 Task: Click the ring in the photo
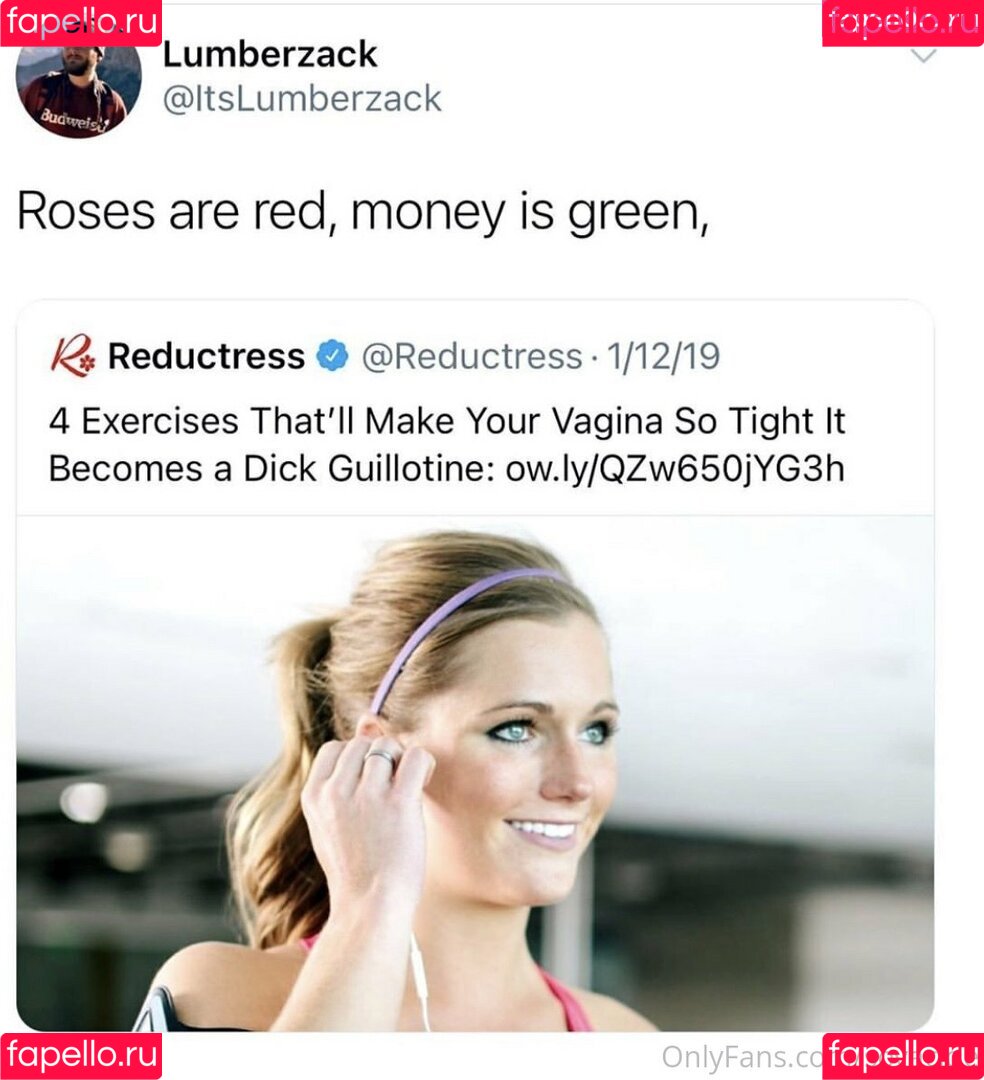(x=381, y=758)
